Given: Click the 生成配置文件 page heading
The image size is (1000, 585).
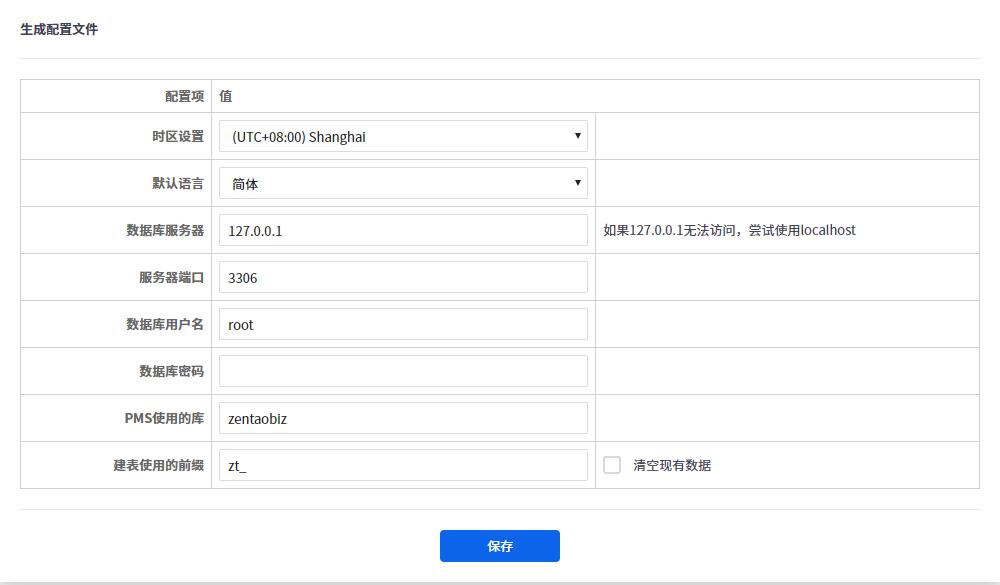Looking at the screenshot, I should tap(59, 29).
